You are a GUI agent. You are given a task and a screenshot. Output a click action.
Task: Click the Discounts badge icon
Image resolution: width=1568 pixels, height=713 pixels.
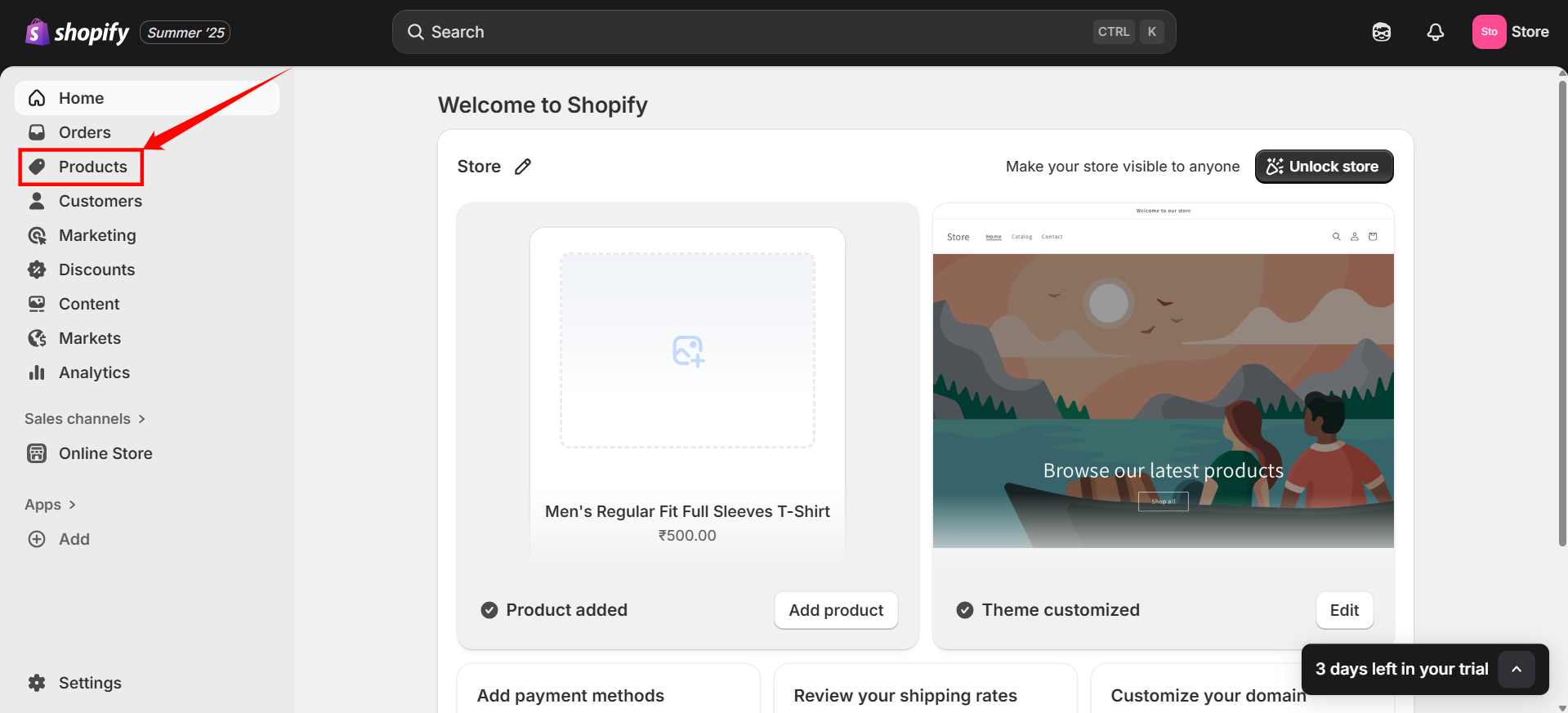37,270
